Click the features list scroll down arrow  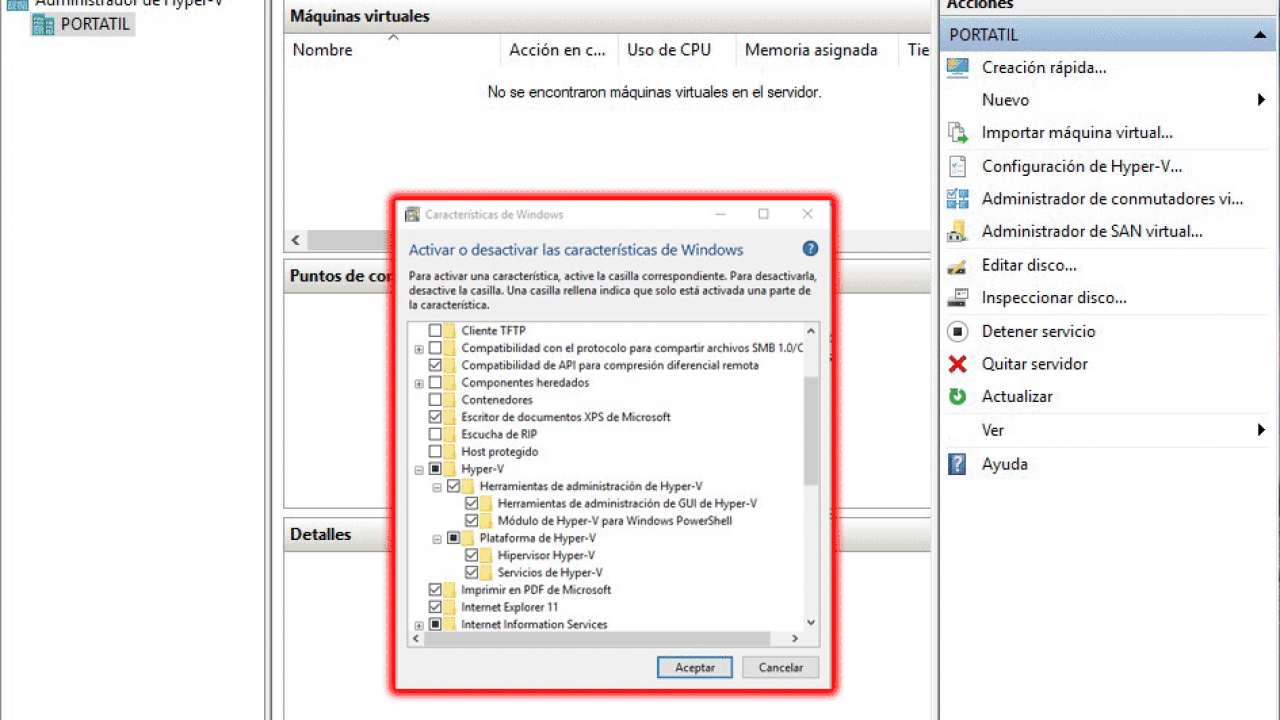coord(811,622)
